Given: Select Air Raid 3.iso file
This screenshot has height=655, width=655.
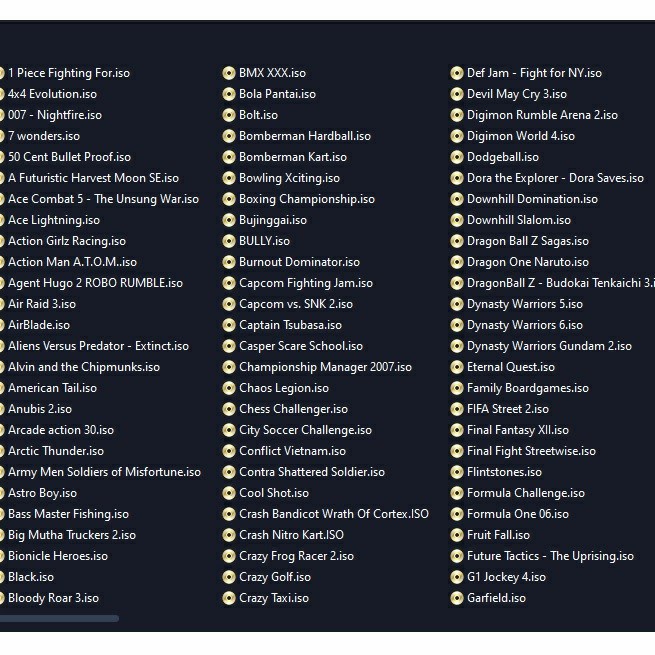Looking at the screenshot, I should [x=42, y=304].
